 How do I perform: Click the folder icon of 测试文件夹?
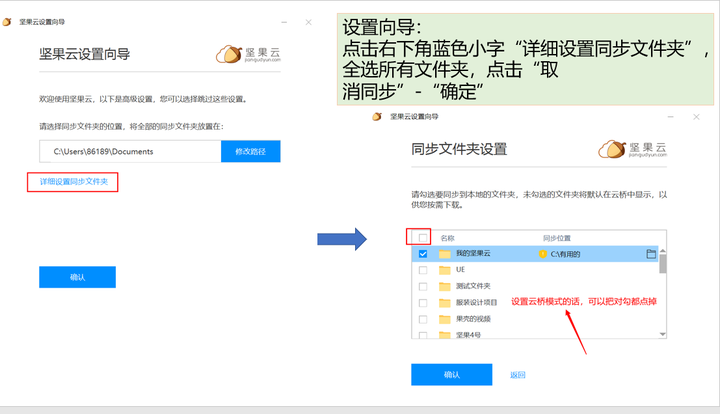(444, 286)
